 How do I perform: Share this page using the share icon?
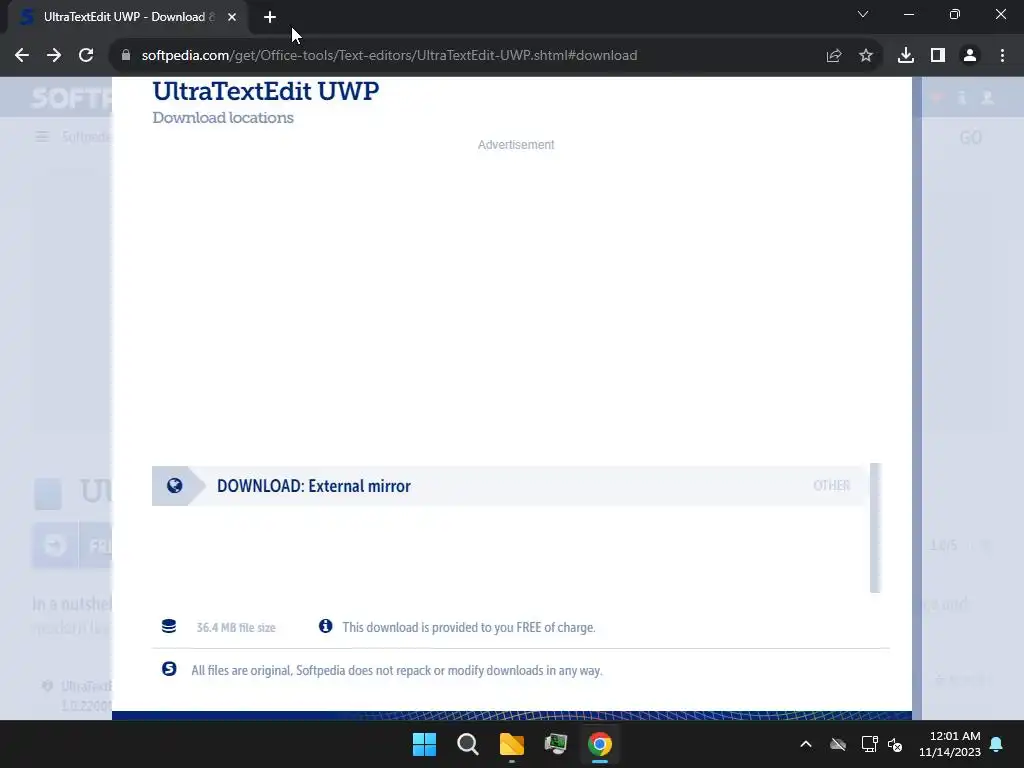point(834,56)
